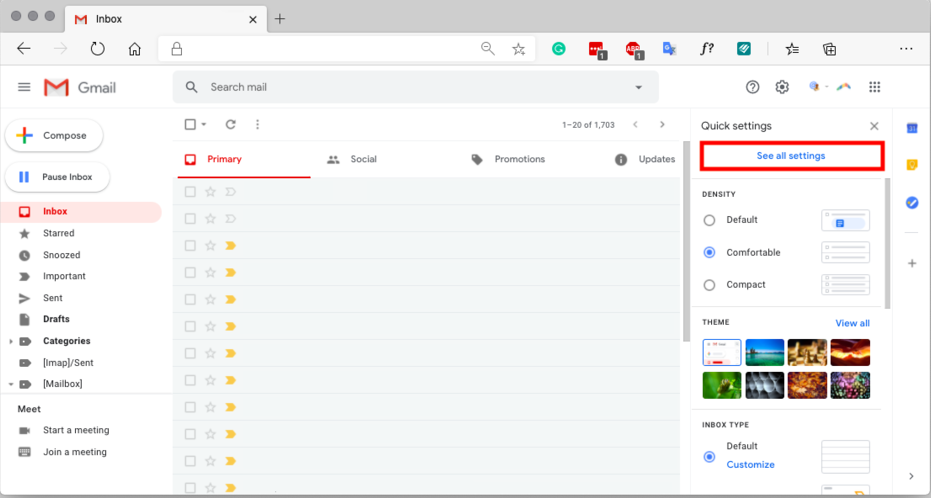Open the Inbox folder in sidebar
Image resolution: width=931 pixels, height=498 pixels.
click(x=81, y=212)
